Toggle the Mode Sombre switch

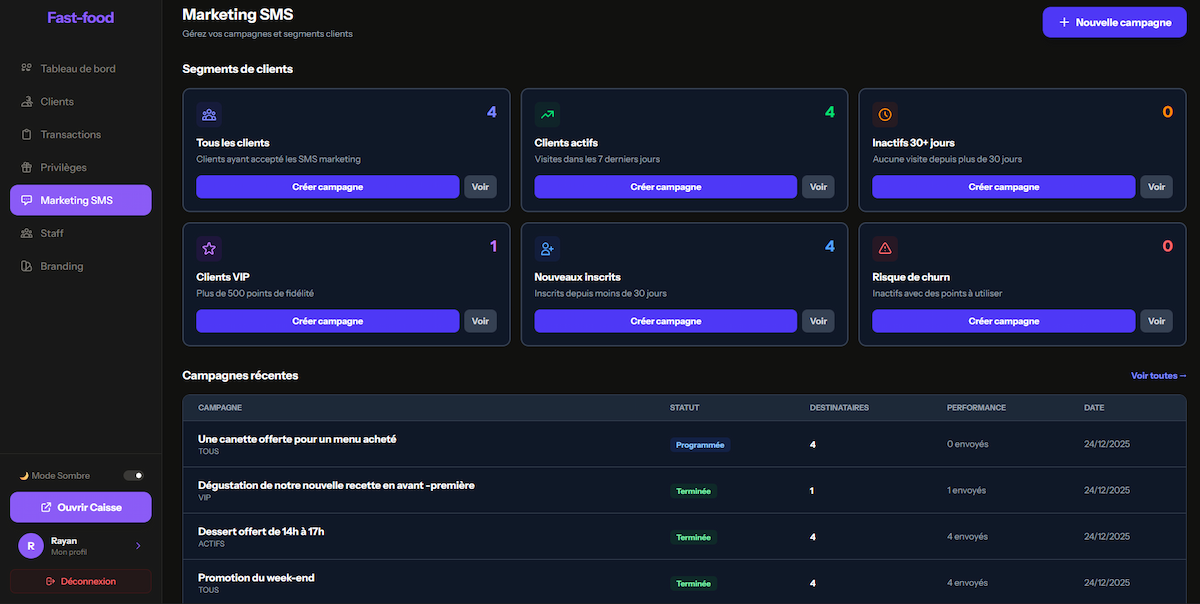(133, 475)
